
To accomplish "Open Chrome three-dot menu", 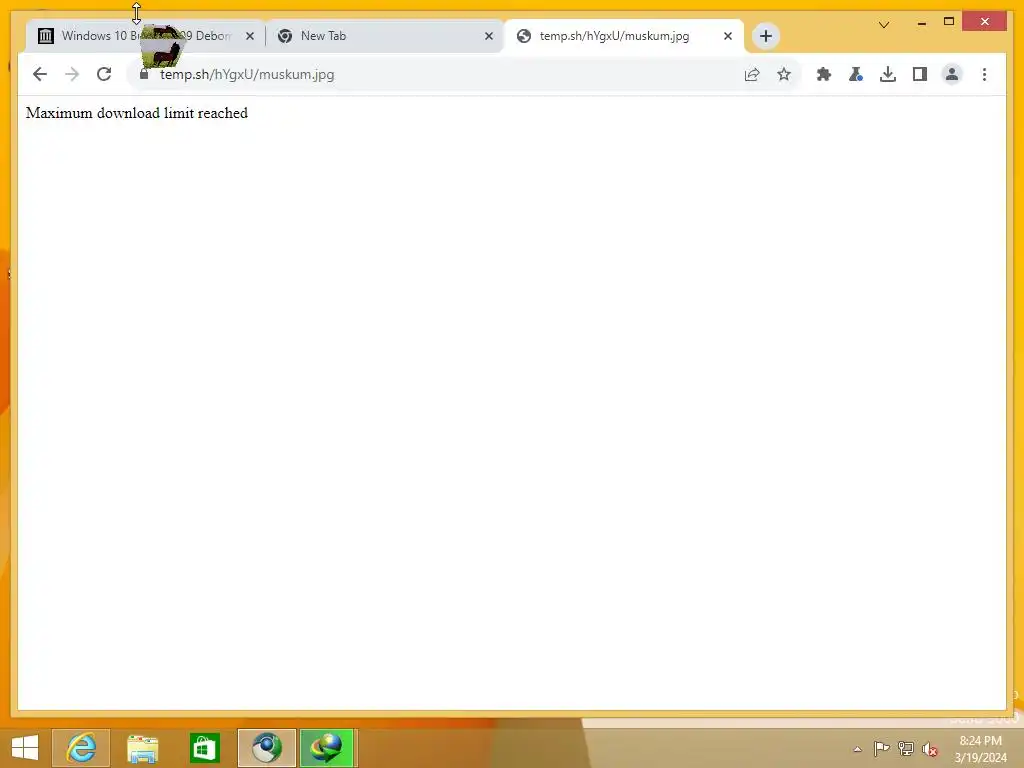I will pos(984,74).
